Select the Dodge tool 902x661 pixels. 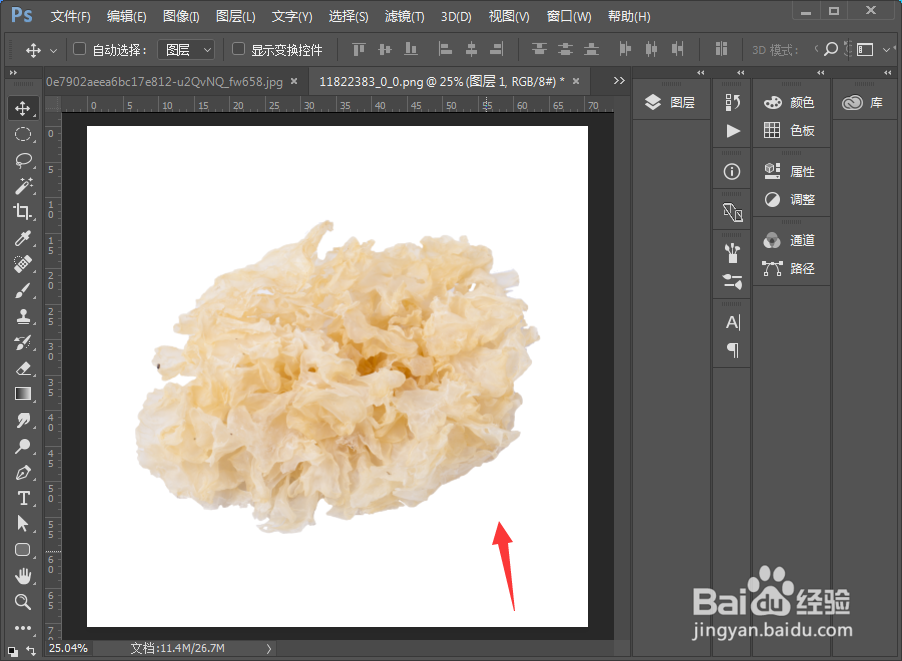point(23,446)
